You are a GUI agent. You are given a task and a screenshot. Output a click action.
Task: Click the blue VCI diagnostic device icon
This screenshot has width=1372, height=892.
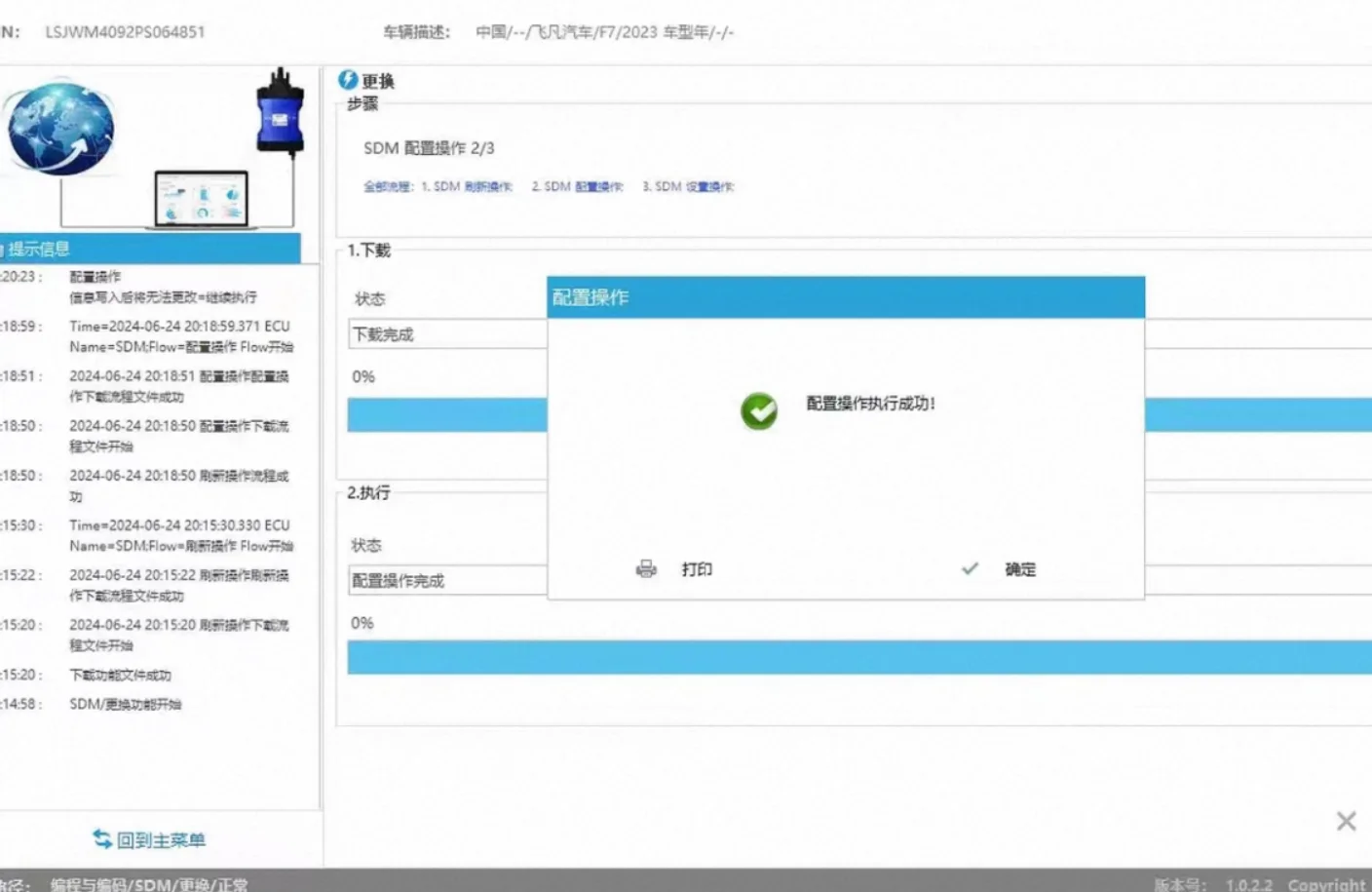tap(280, 111)
